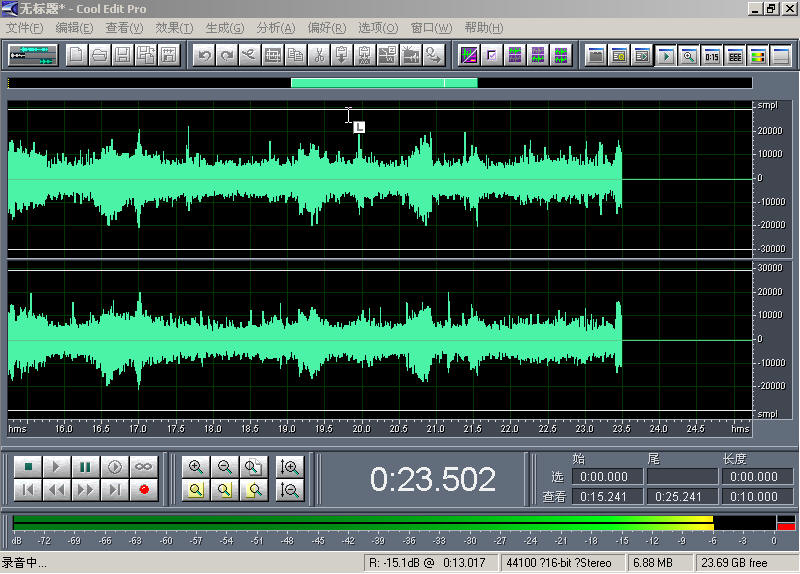Open the 帮助(H) menu

pos(484,28)
